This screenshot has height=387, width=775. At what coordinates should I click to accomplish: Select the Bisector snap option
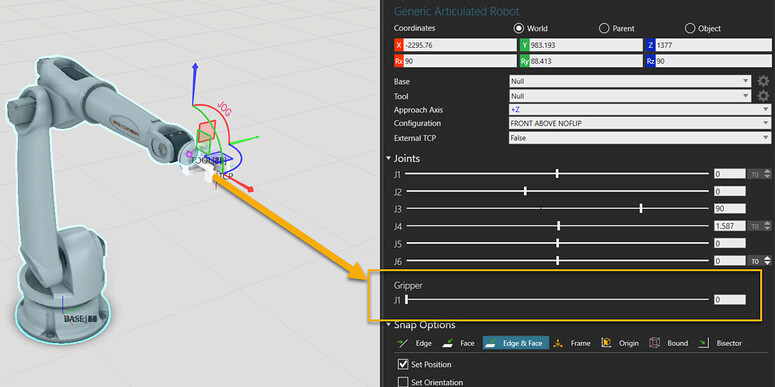719,343
